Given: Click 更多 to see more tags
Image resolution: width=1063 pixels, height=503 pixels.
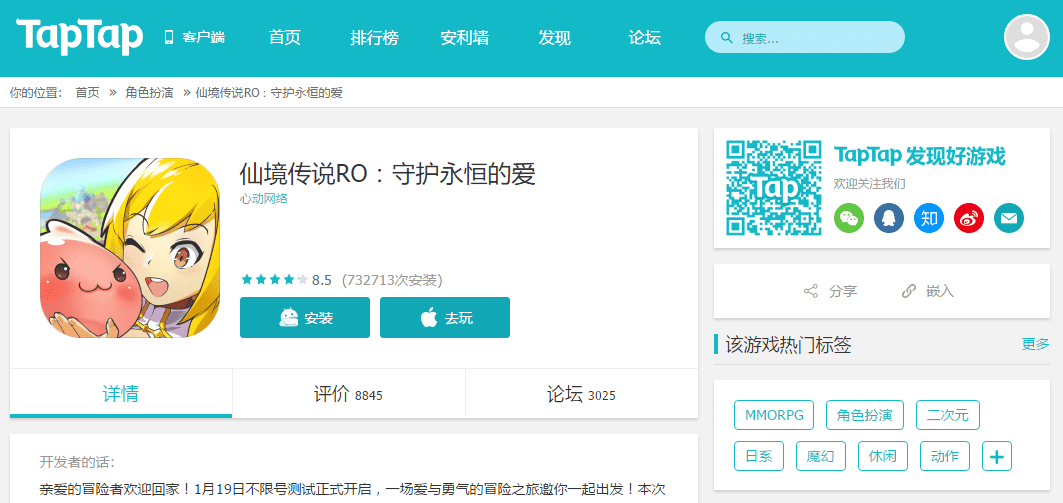Looking at the screenshot, I should [x=1035, y=344].
